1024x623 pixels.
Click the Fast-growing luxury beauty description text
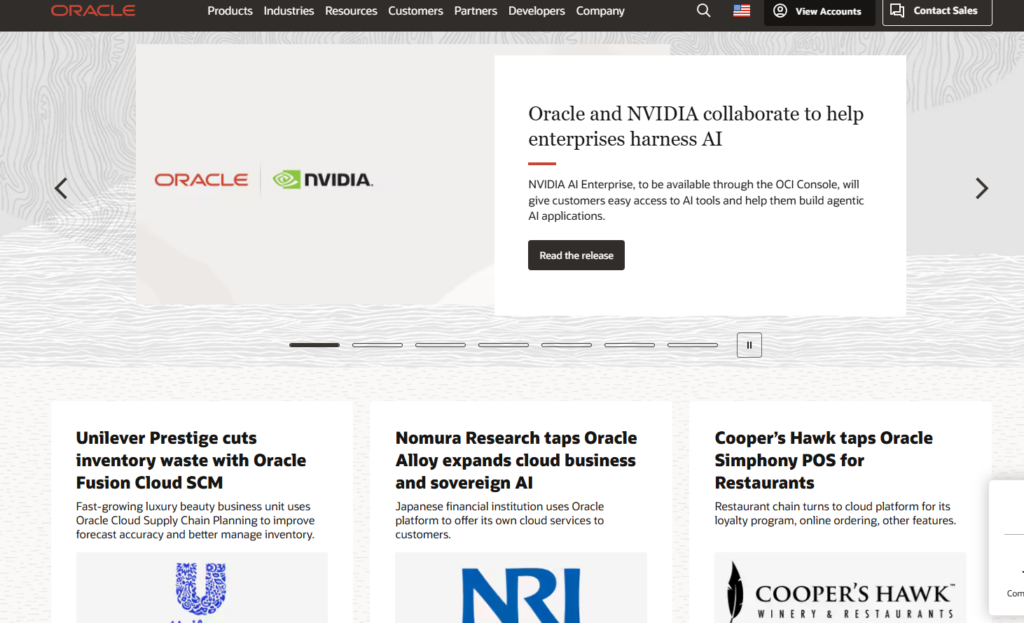pyautogui.click(x=195, y=520)
